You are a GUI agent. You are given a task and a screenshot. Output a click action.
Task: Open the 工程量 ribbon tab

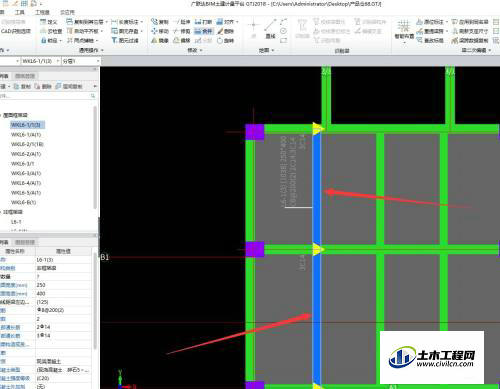[x=42, y=12]
